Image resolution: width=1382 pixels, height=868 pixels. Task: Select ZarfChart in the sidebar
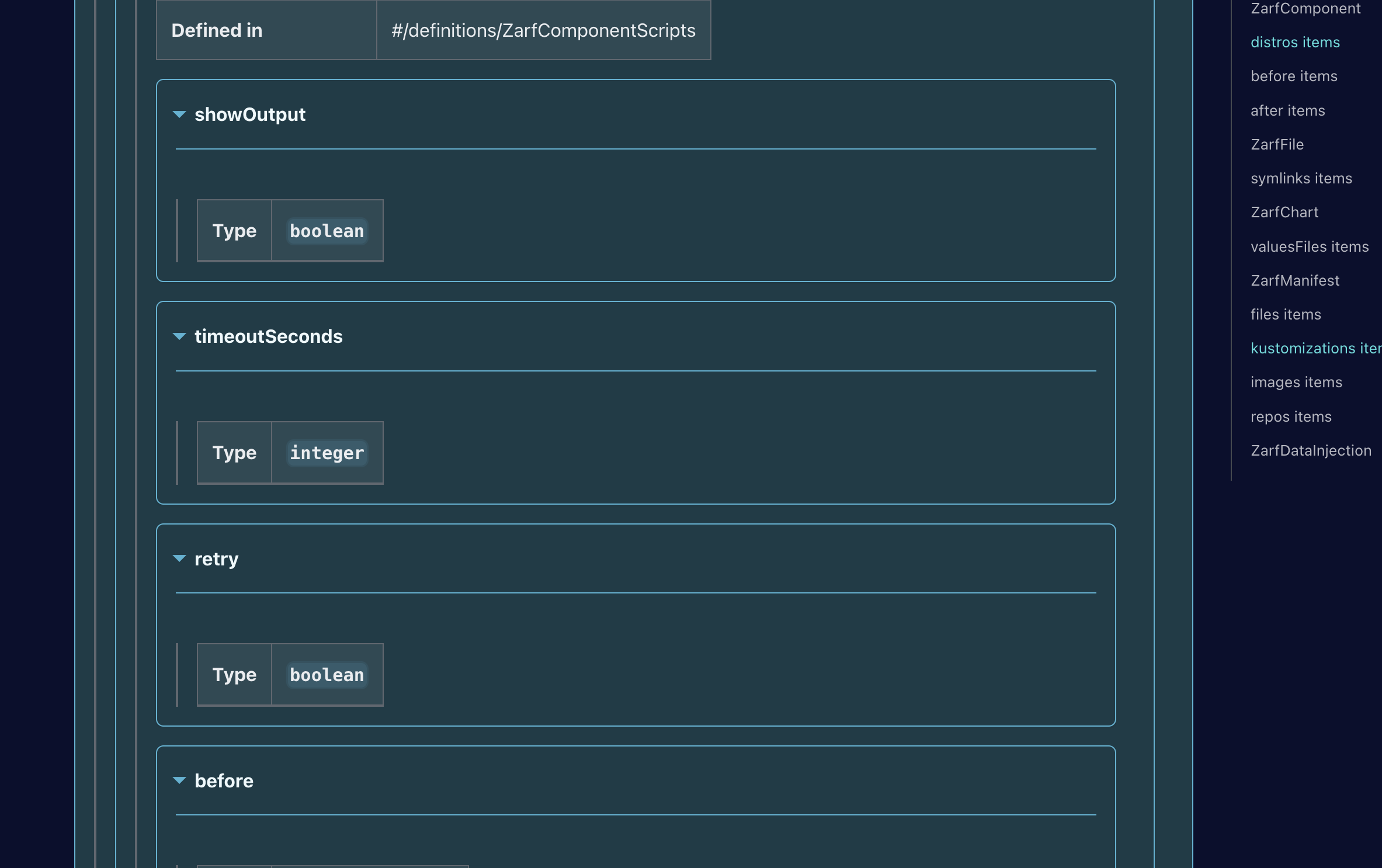point(1284,212)
